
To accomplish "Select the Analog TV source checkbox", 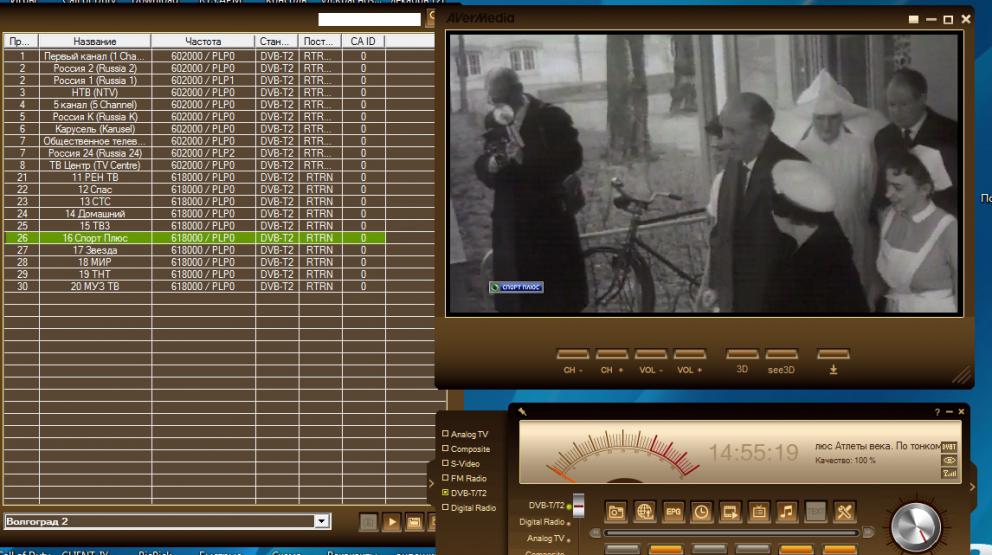I will coord(446,435).
